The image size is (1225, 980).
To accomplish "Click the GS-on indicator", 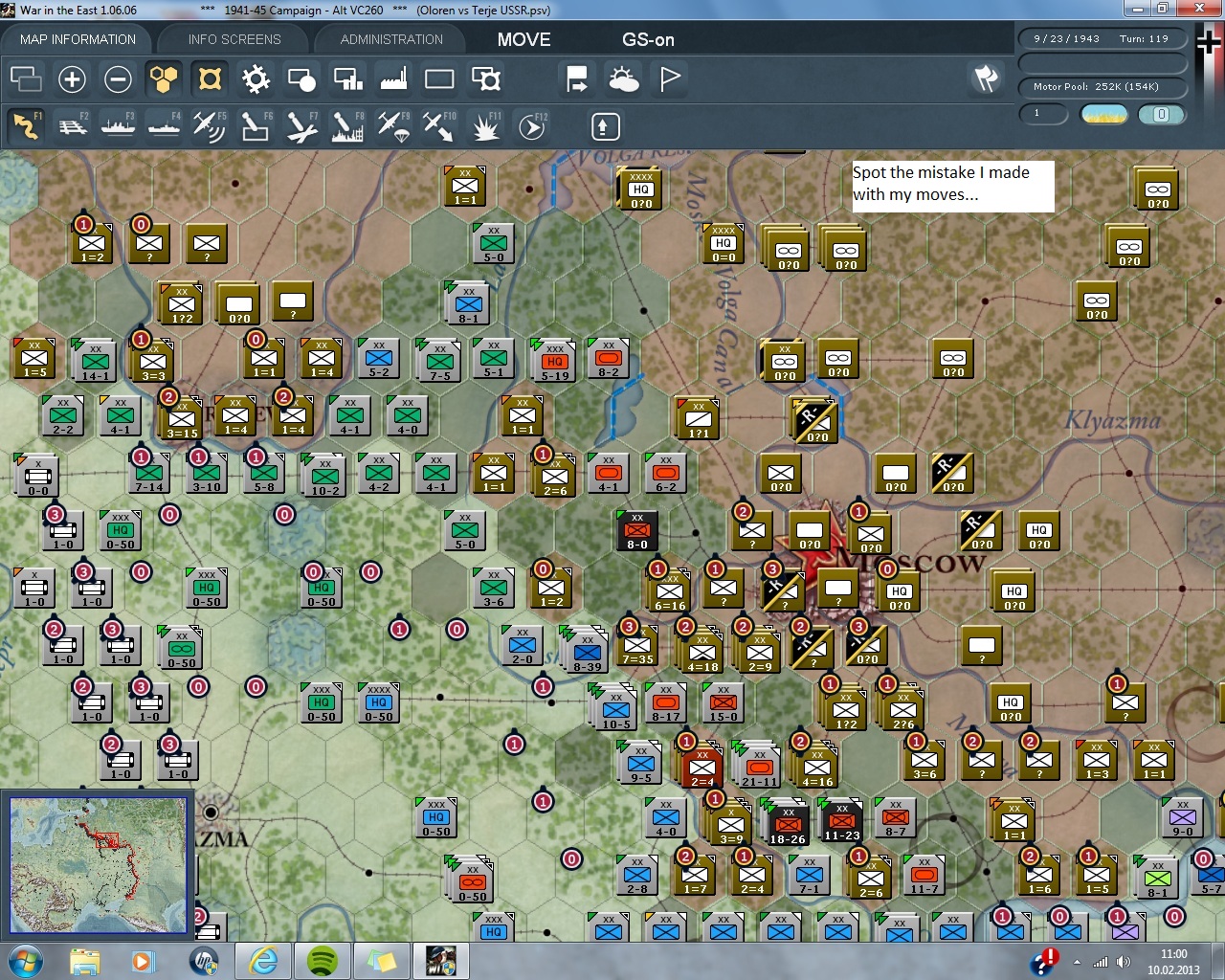I will point(648,39).
